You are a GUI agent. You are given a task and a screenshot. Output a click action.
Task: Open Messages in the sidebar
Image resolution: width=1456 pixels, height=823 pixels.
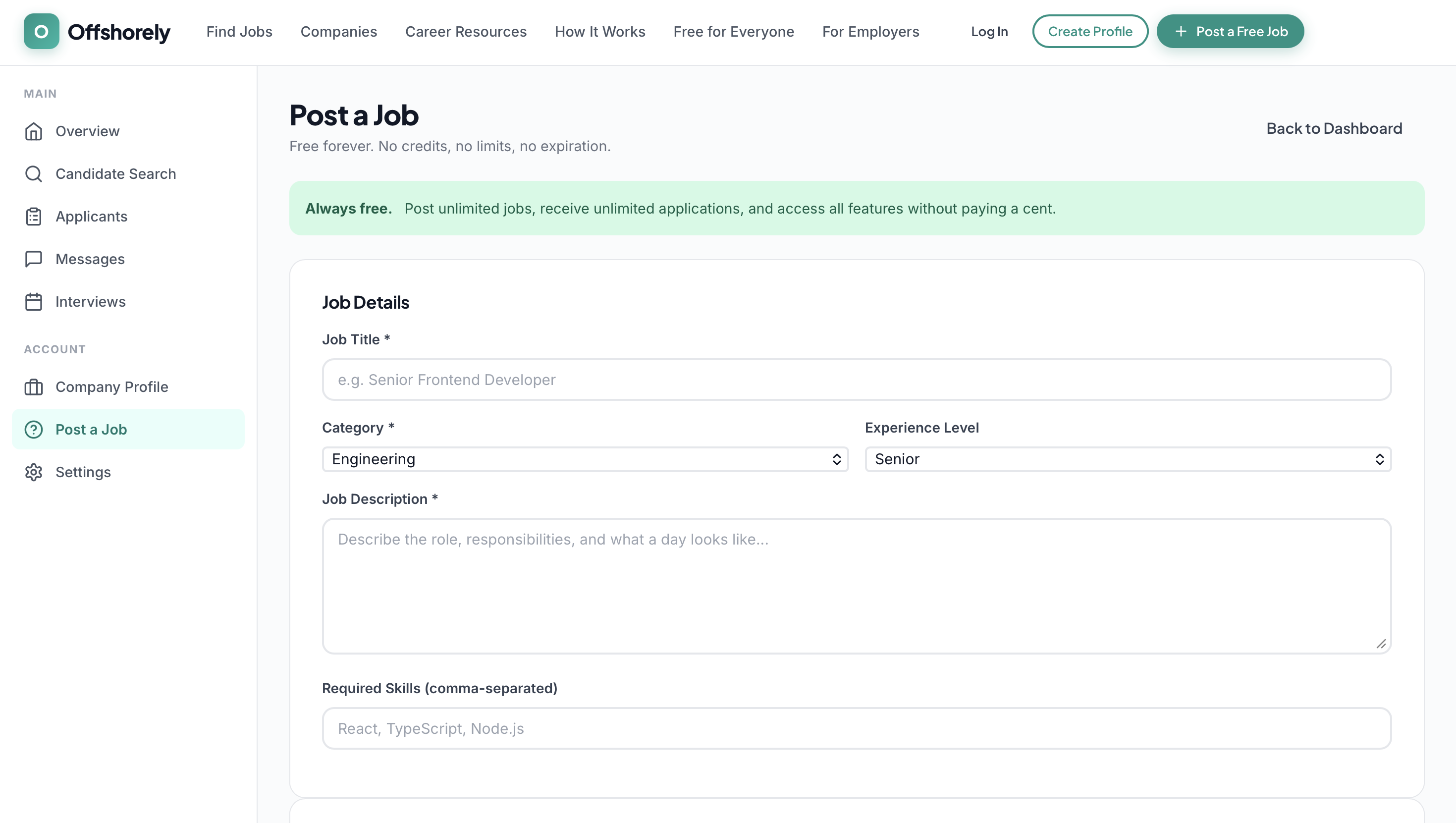pyautogui.click(x=128, y=259)
